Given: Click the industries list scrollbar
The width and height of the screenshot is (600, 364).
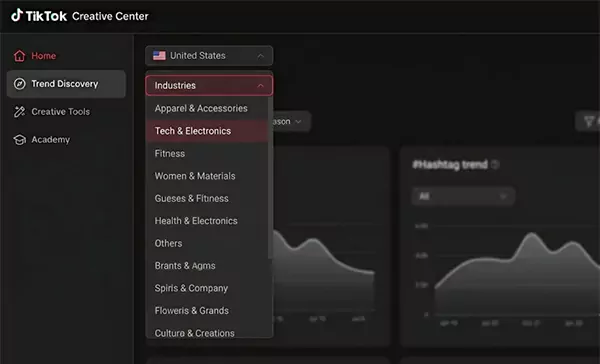Looking at the screenshot, I should coord(270,178).
